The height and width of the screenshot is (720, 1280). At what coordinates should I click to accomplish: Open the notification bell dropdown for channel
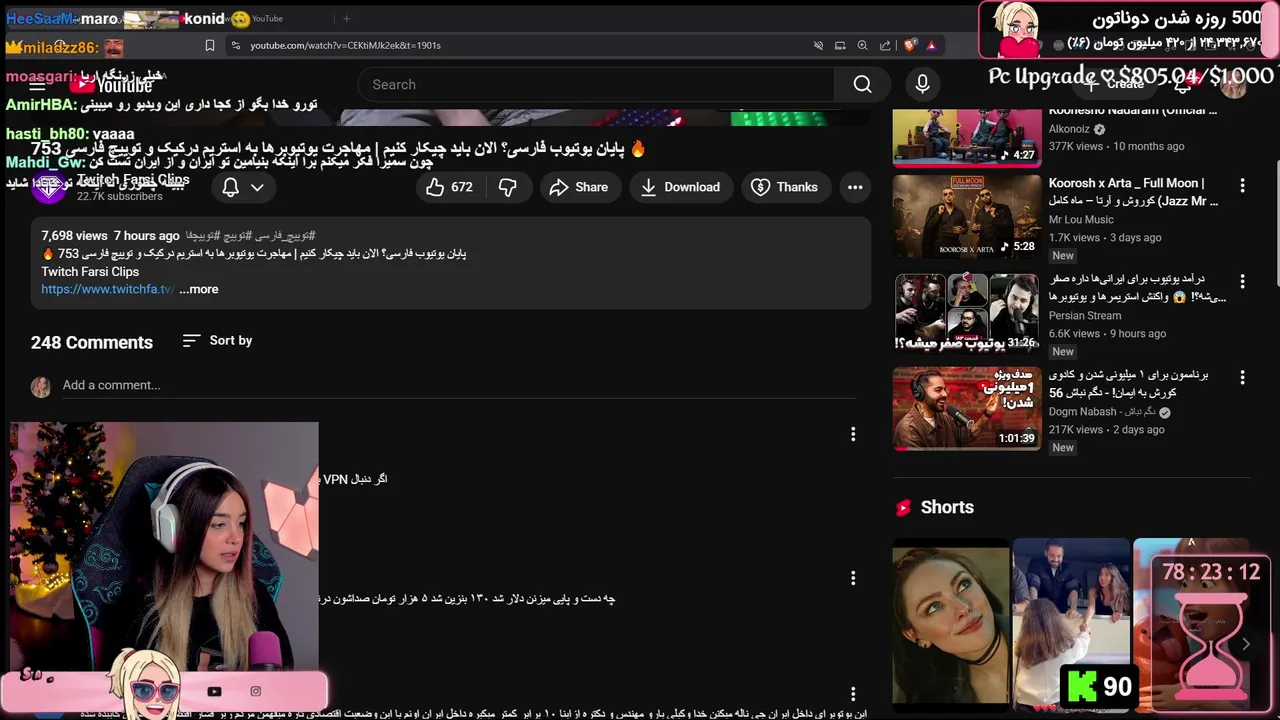pos(243,187)
